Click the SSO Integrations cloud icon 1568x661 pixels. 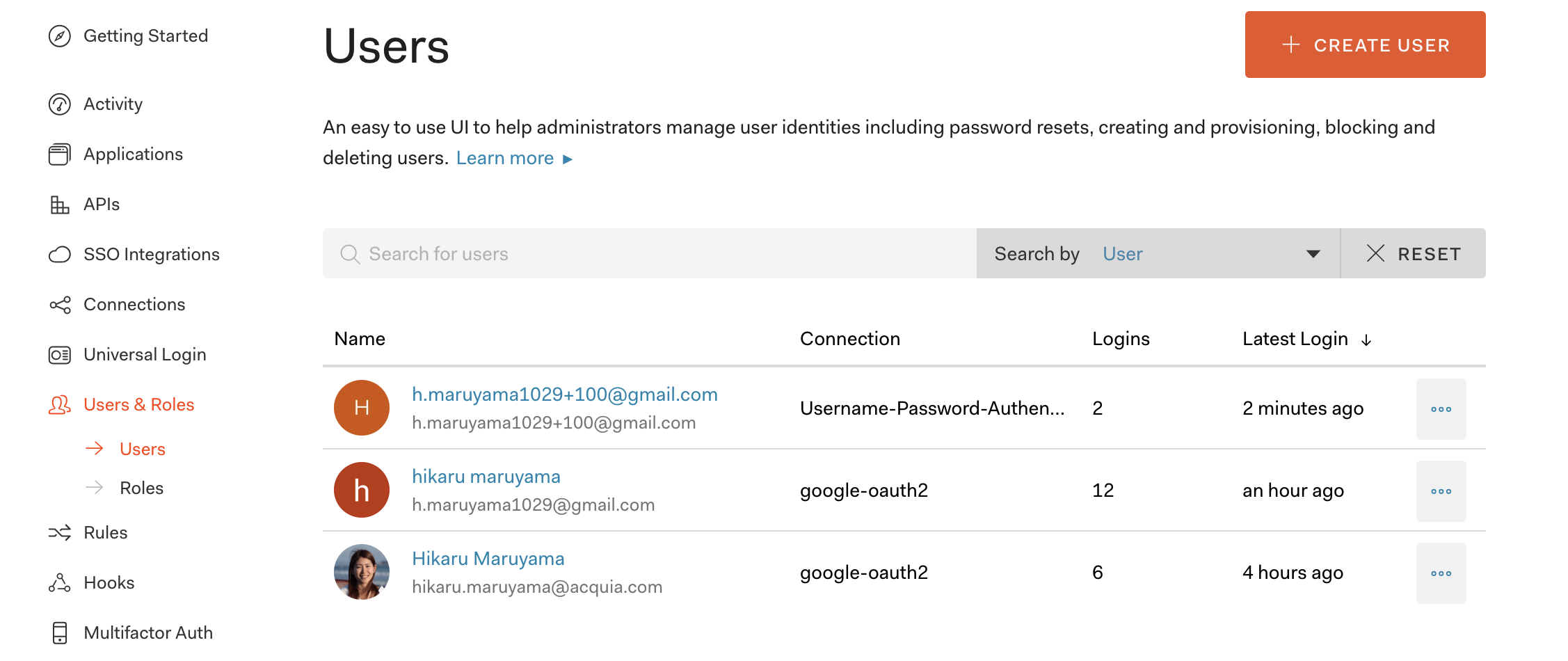coord(60,255)
